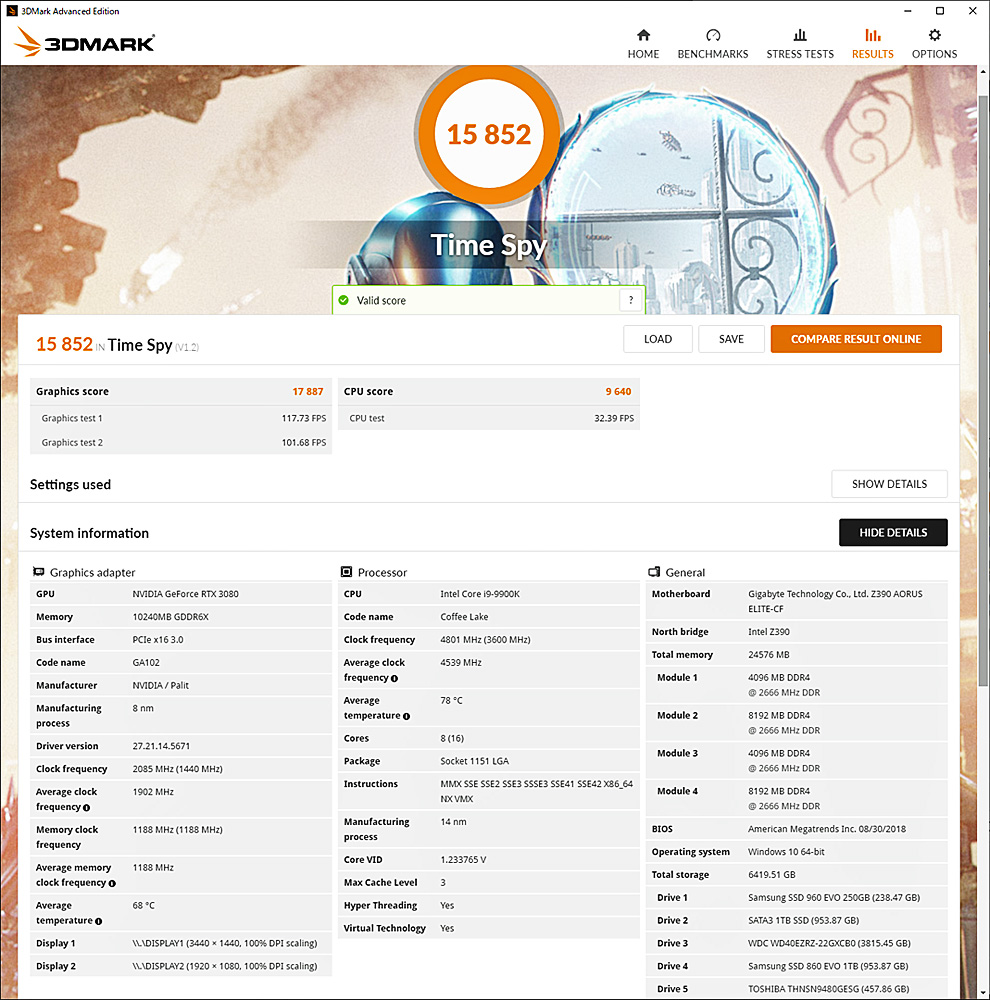Switch to STRESS TESTS tab label
The width and height of the screenshot is (990, 1000).
(x=800, y=54)
